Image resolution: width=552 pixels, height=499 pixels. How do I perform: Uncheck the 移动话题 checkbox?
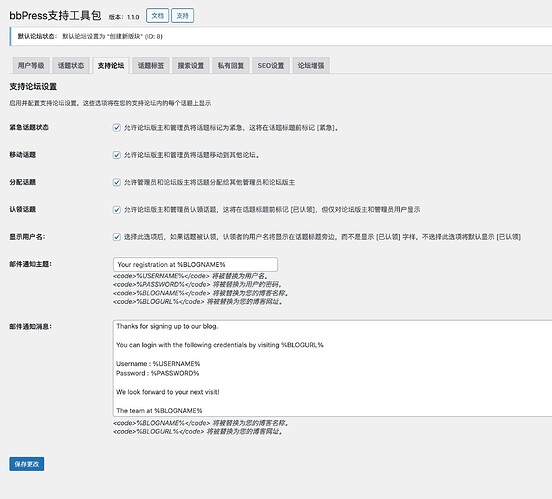[117, 155]
